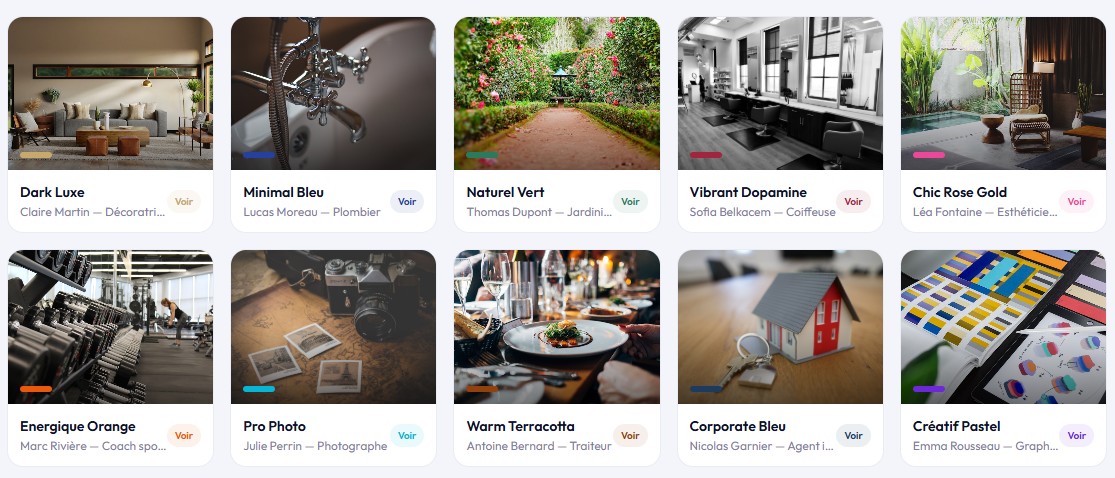Open the garden path image thumbnail
Image resolution: width=1115 pixels, height=478 pixels.
[x=557, y=93]
